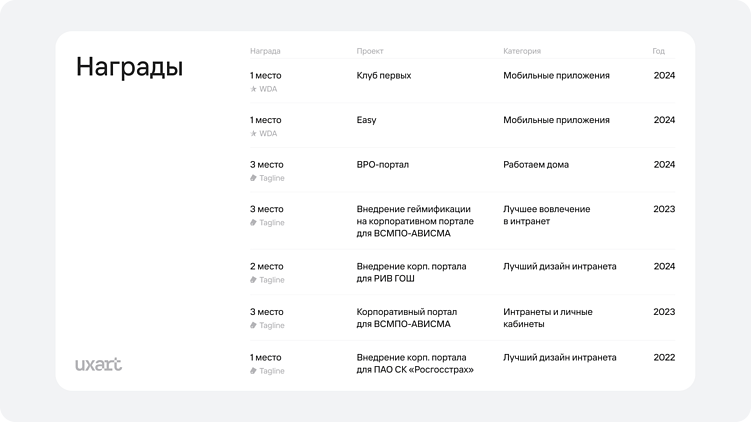Open the Клуб первых project
The image size is (751, 422).
tap(384, 75)
